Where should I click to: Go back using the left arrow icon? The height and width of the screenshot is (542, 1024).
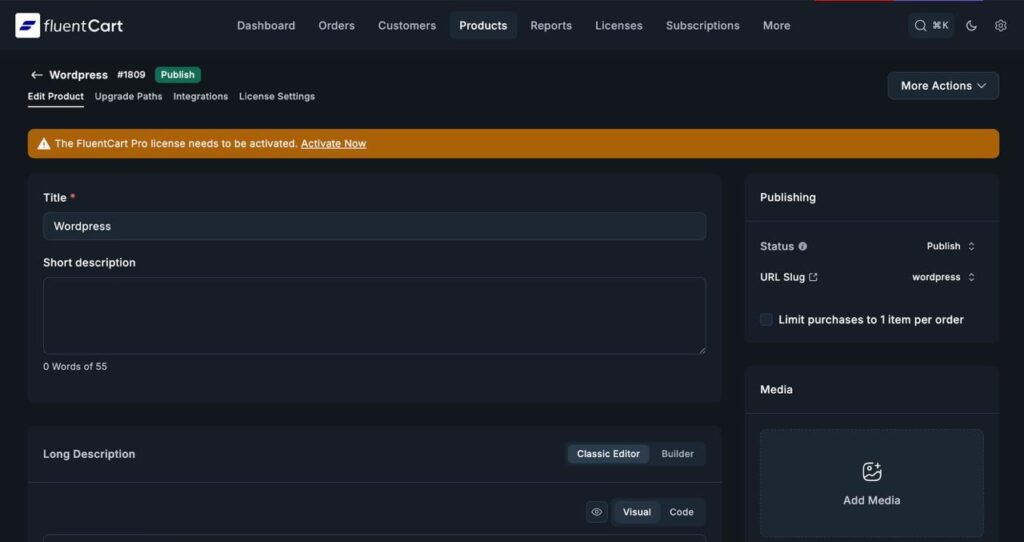37,75
